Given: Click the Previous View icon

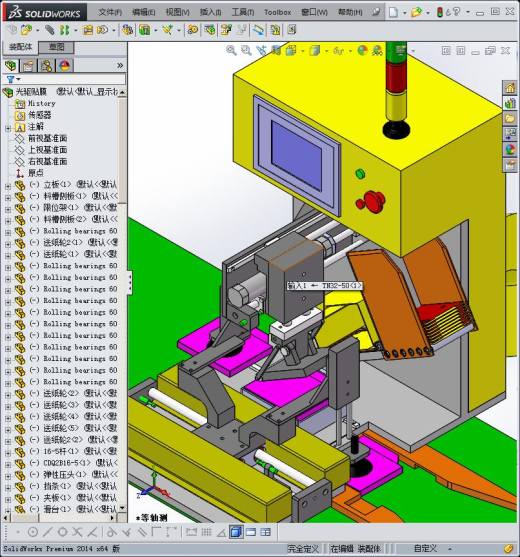Looking at the screenshot, I should pos(261,50).
